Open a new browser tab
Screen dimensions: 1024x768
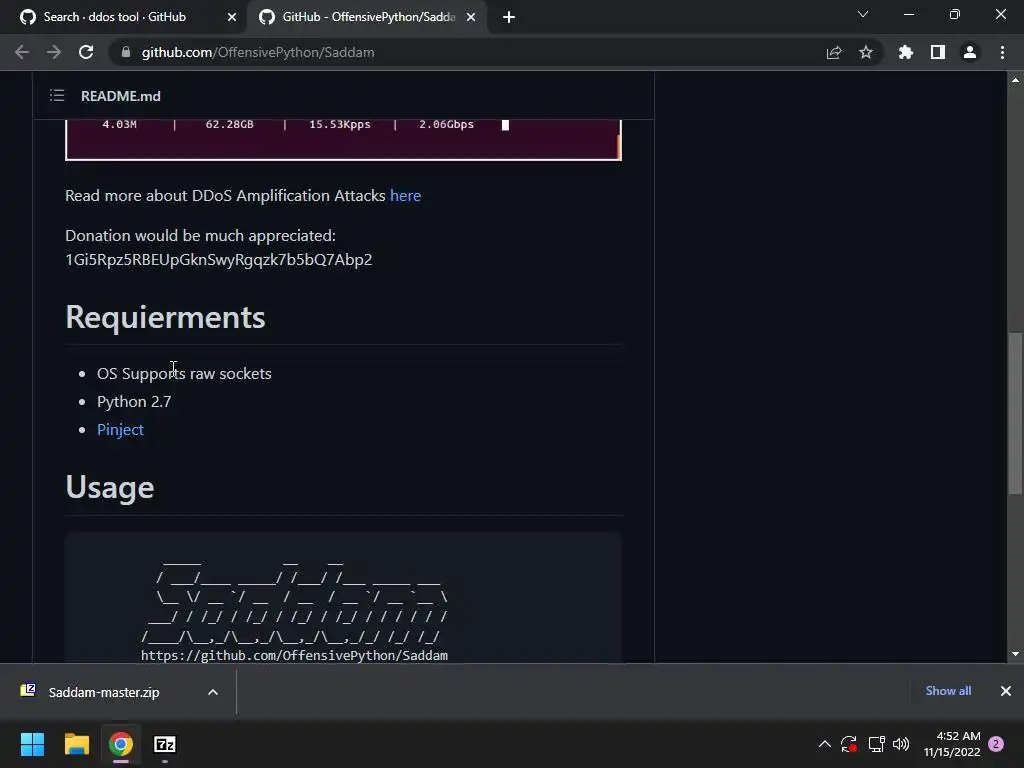tap(509, 18)
